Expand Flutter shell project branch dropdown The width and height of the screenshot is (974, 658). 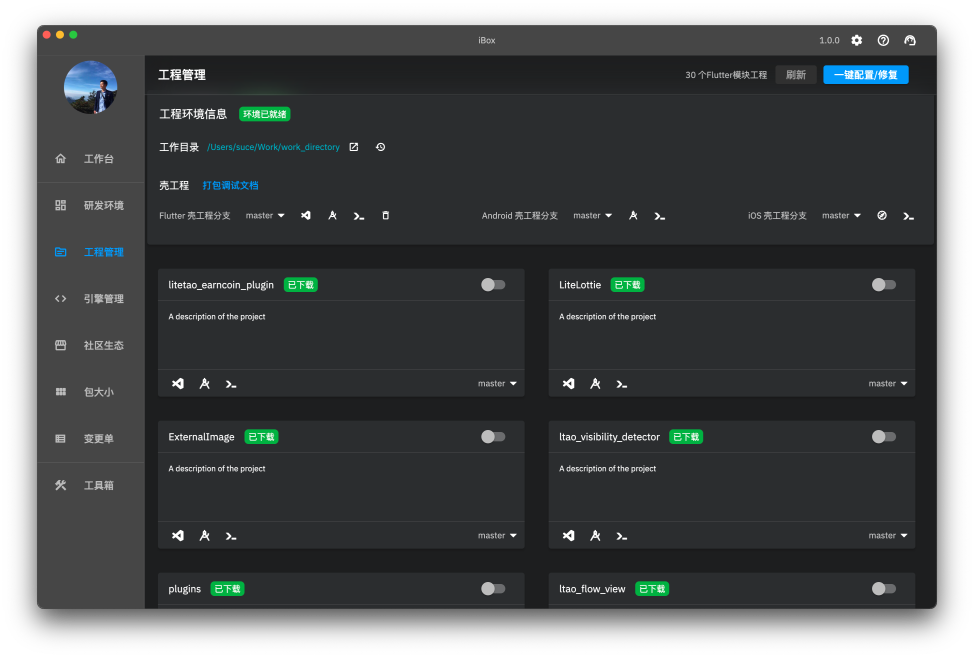click(x=265, y=216)
